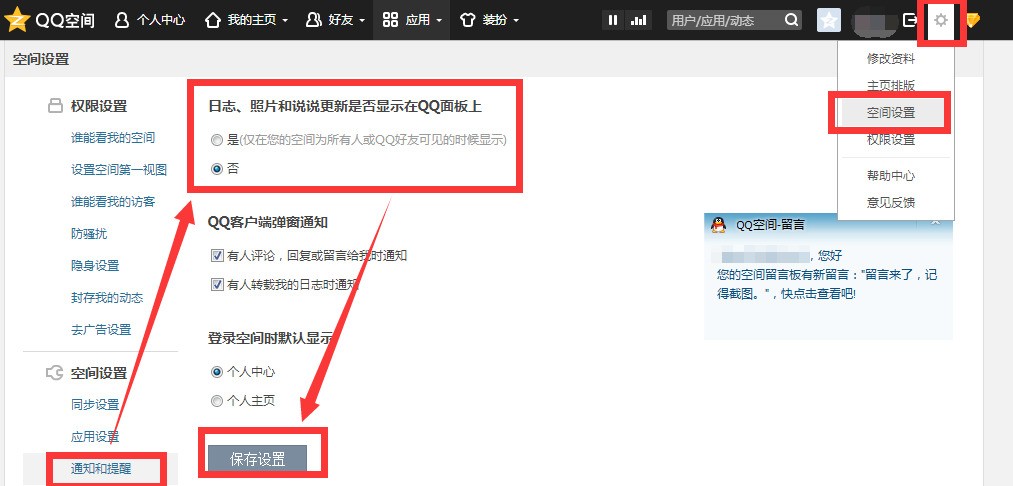Open 装扮 menu
This screenshot has width=1013, height=486.
[494, 20]
